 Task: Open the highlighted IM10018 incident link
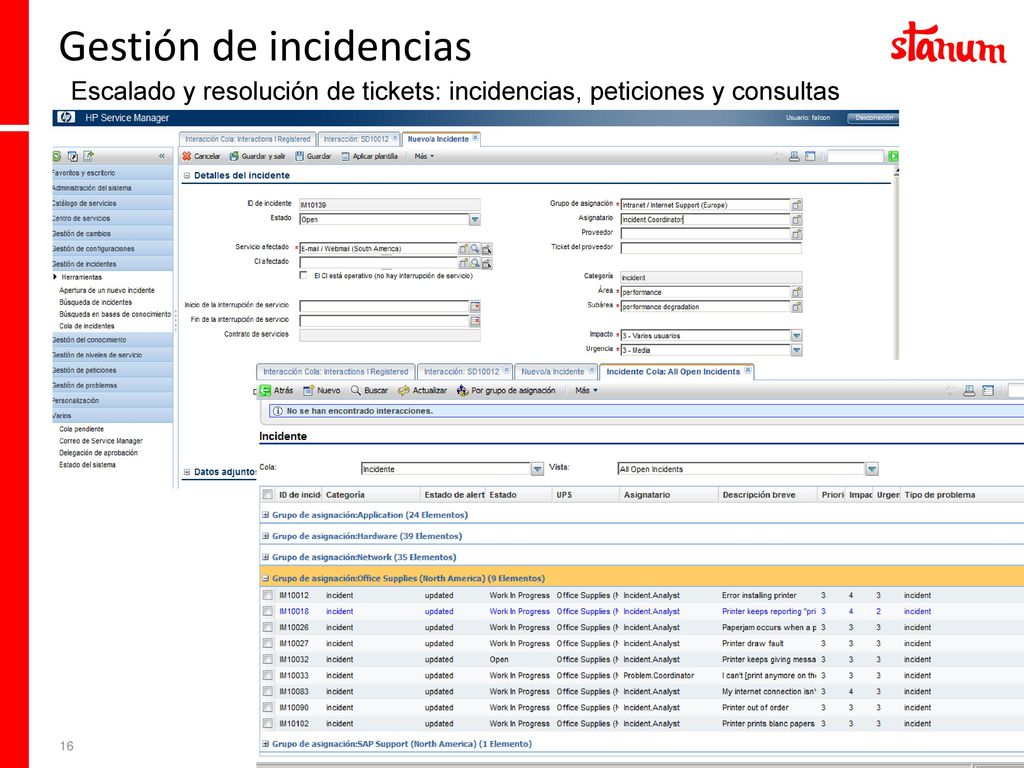(x=294, y=611)
